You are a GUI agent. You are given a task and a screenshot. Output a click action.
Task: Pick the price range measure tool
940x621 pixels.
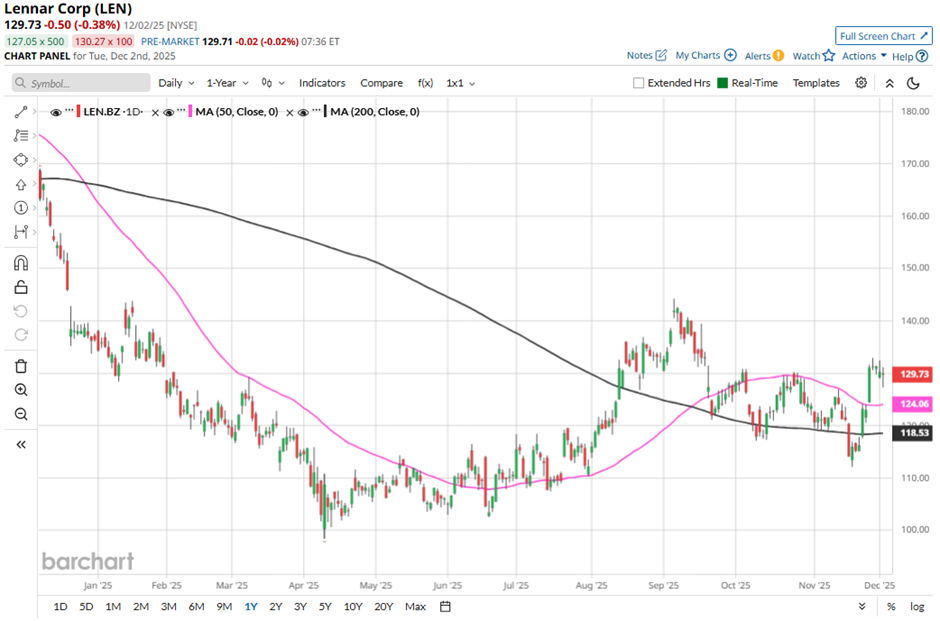tap(21, 231)
